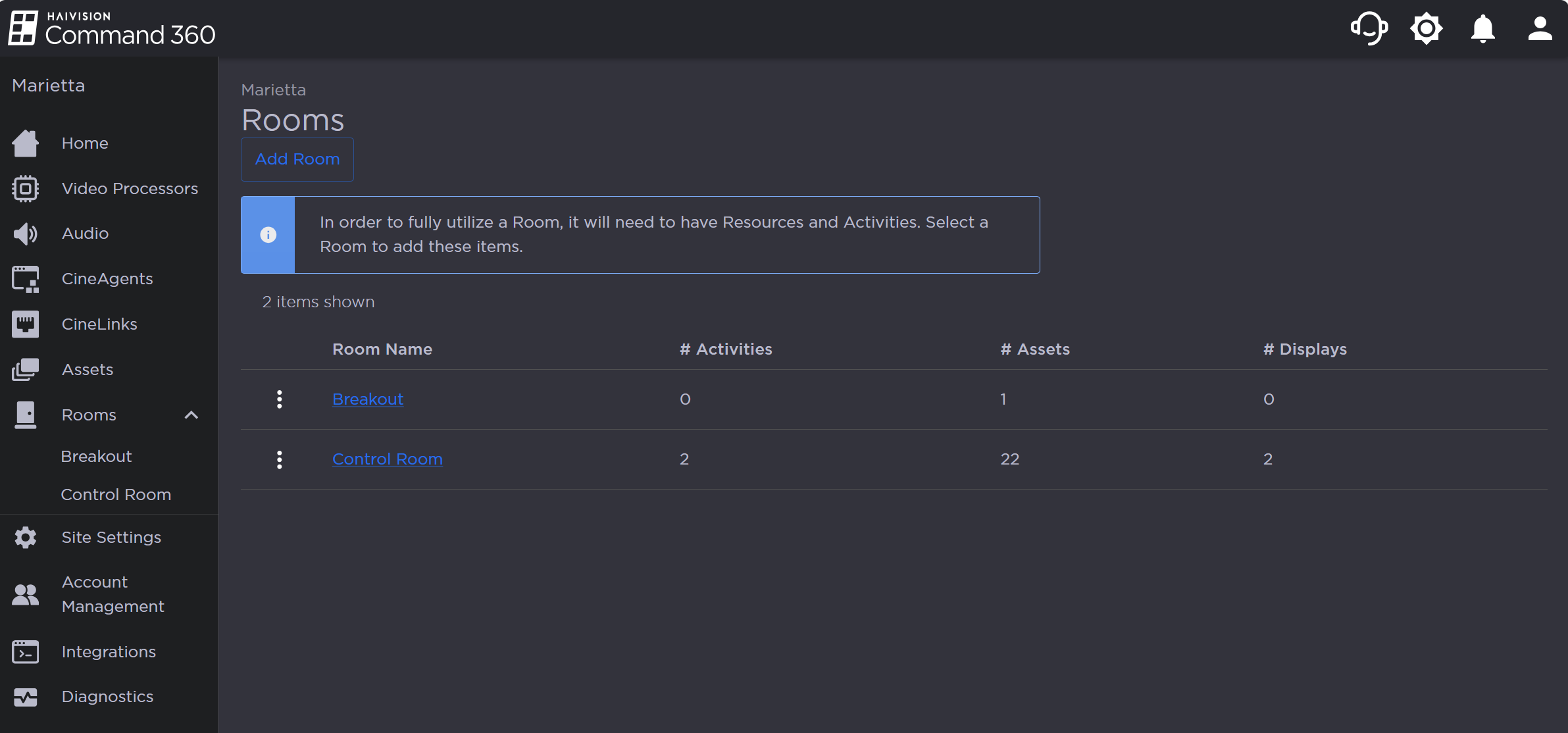This screenshot has height=733, width=1568.
Task: Collapse the Rooms sidebar chevron
Action: (x=191, y=415)
